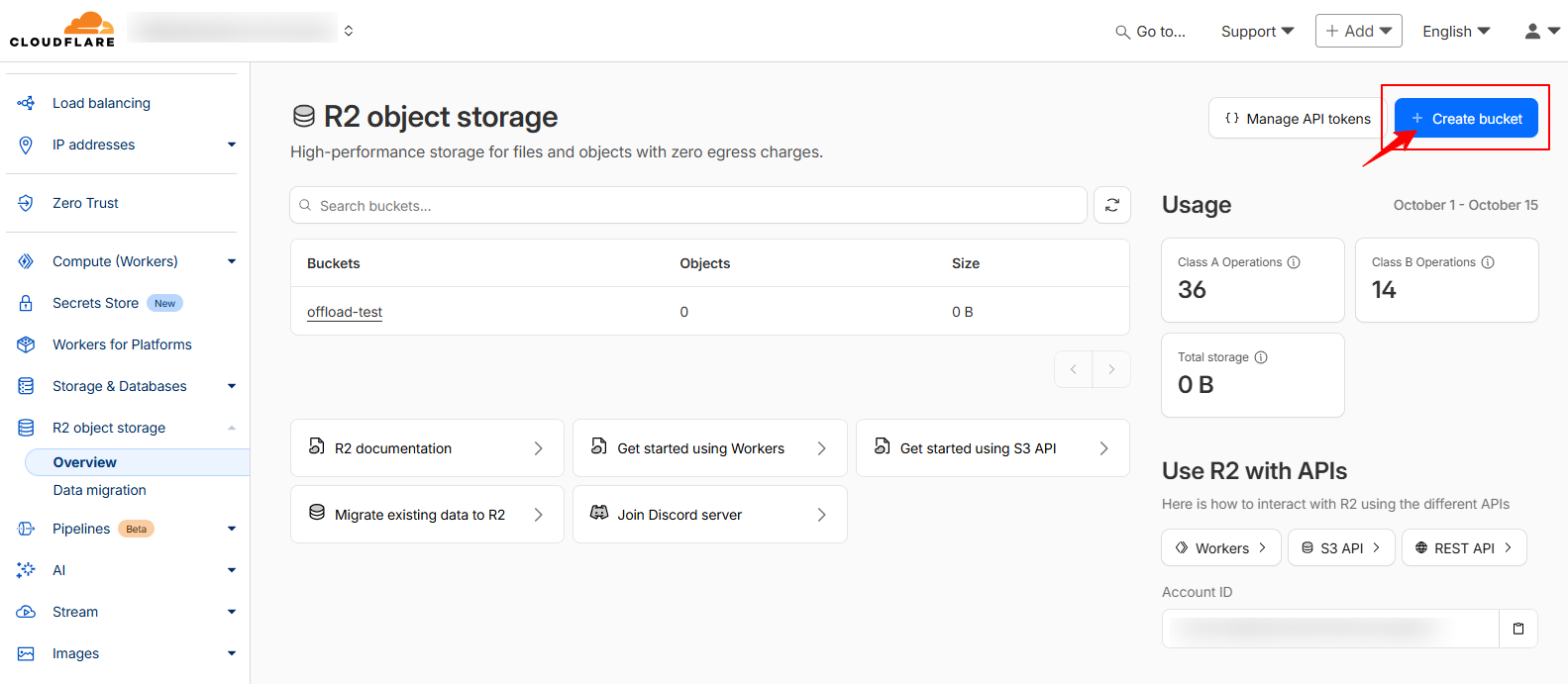The width and height of the screenshot is (1568, 684).
Task: Select Overview in the R2 submenu
Action: (x=85, y=462)
